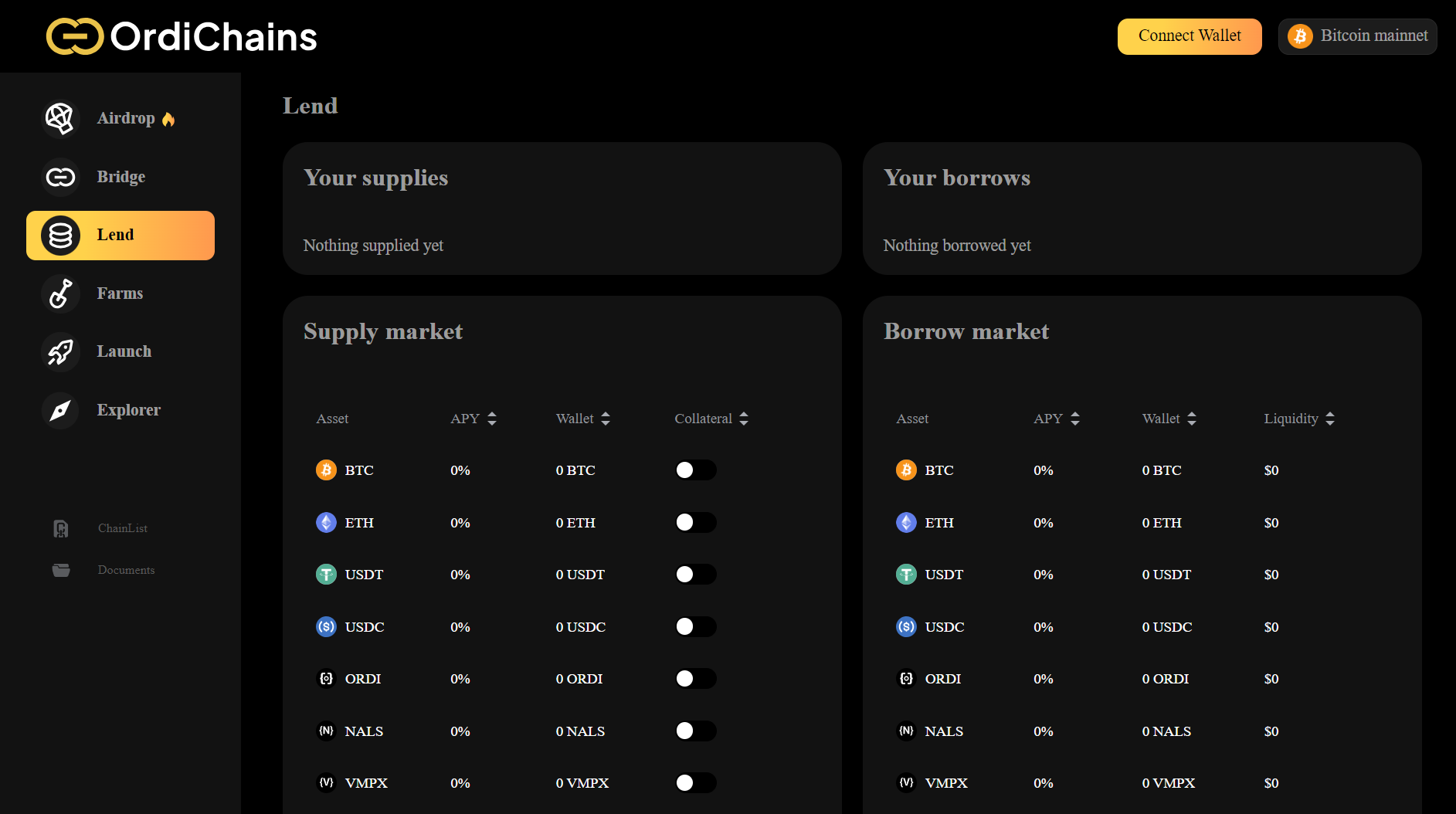
Task: Click the BTC coin icon in Borrow market
Action: pos(906,470)
